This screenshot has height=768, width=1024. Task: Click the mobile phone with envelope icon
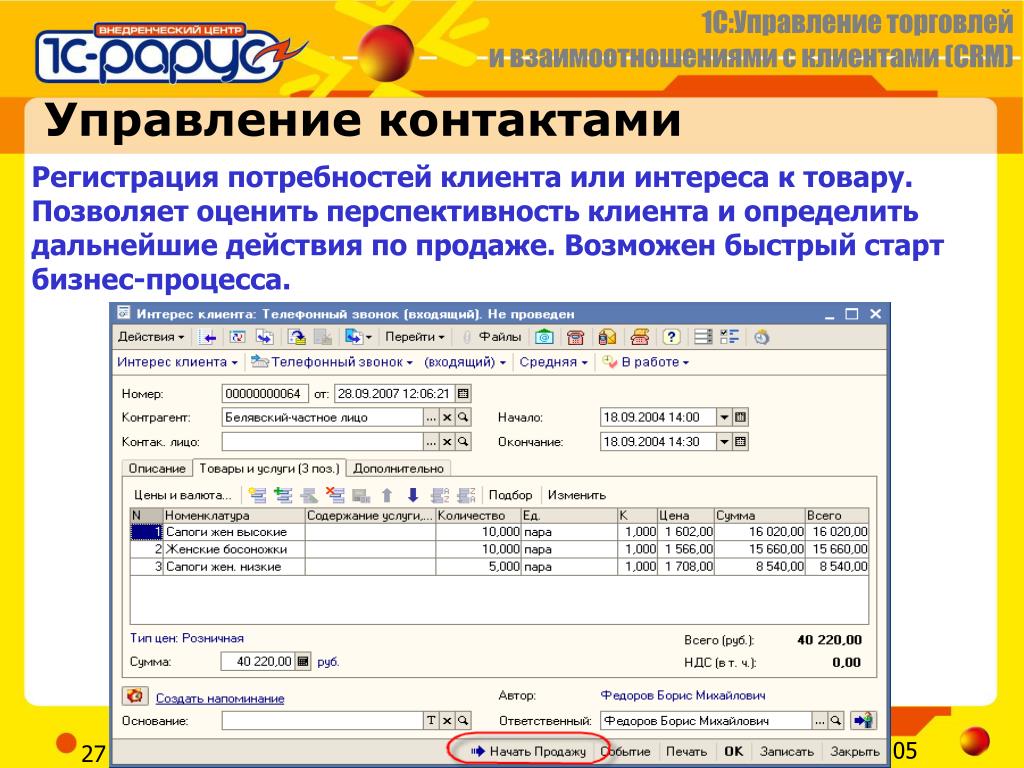click(607, 337)
